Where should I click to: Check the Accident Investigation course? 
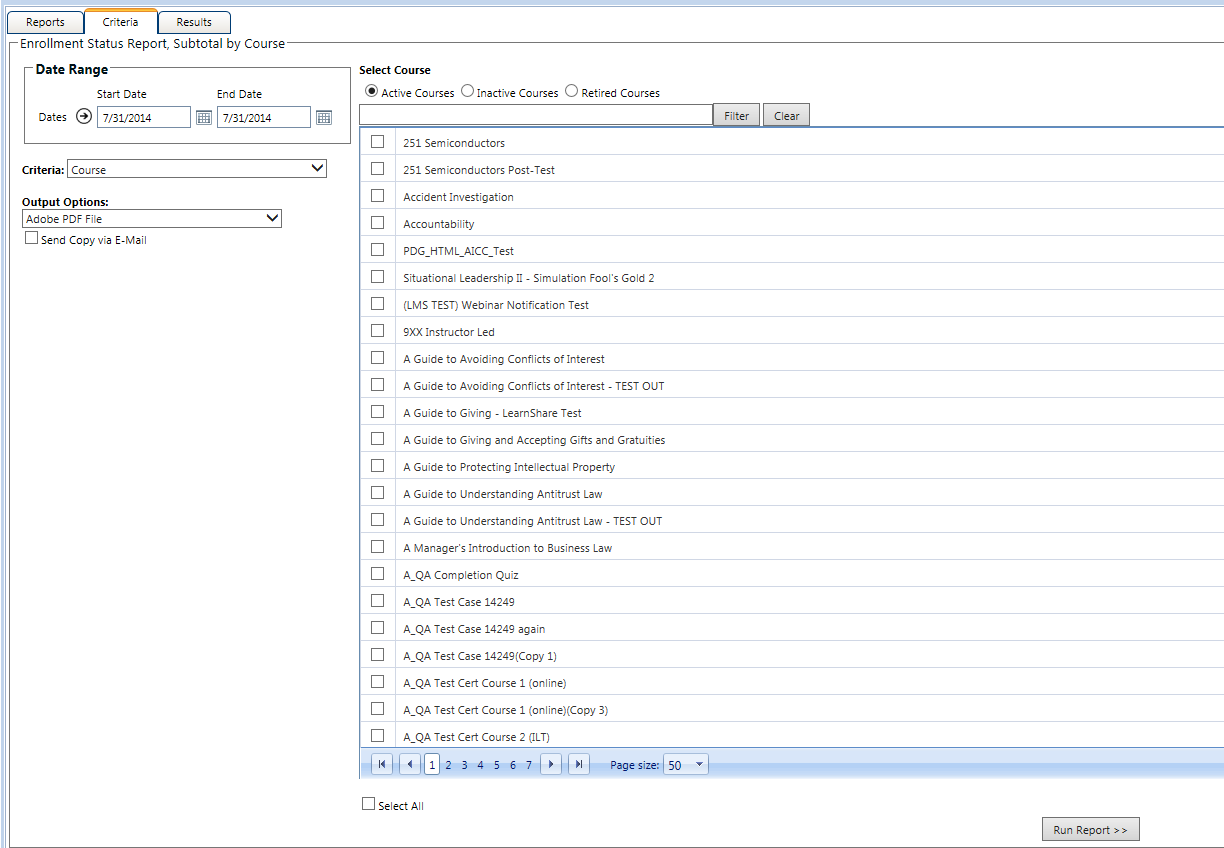[x=378, y=196]
